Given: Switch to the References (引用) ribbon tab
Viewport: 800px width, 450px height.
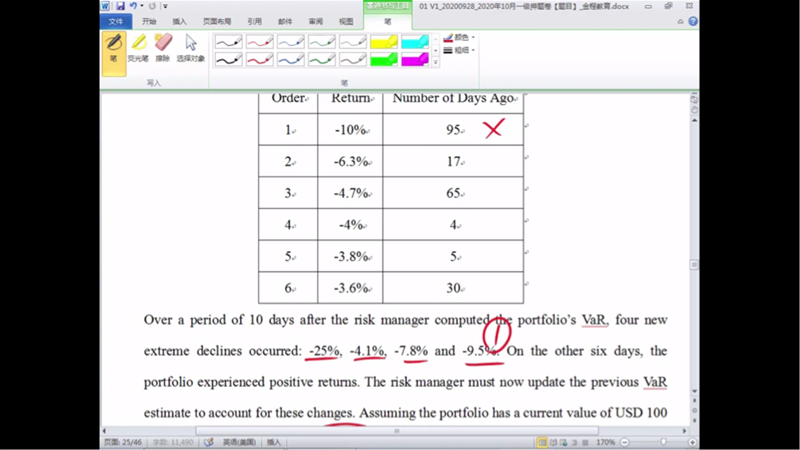Looking at the screenshot, I should (x=254, y=20).
